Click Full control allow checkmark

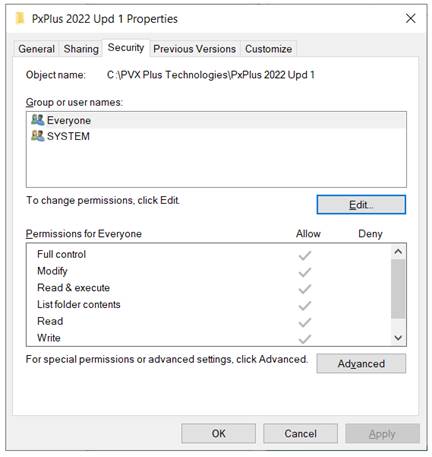[305, 256]
